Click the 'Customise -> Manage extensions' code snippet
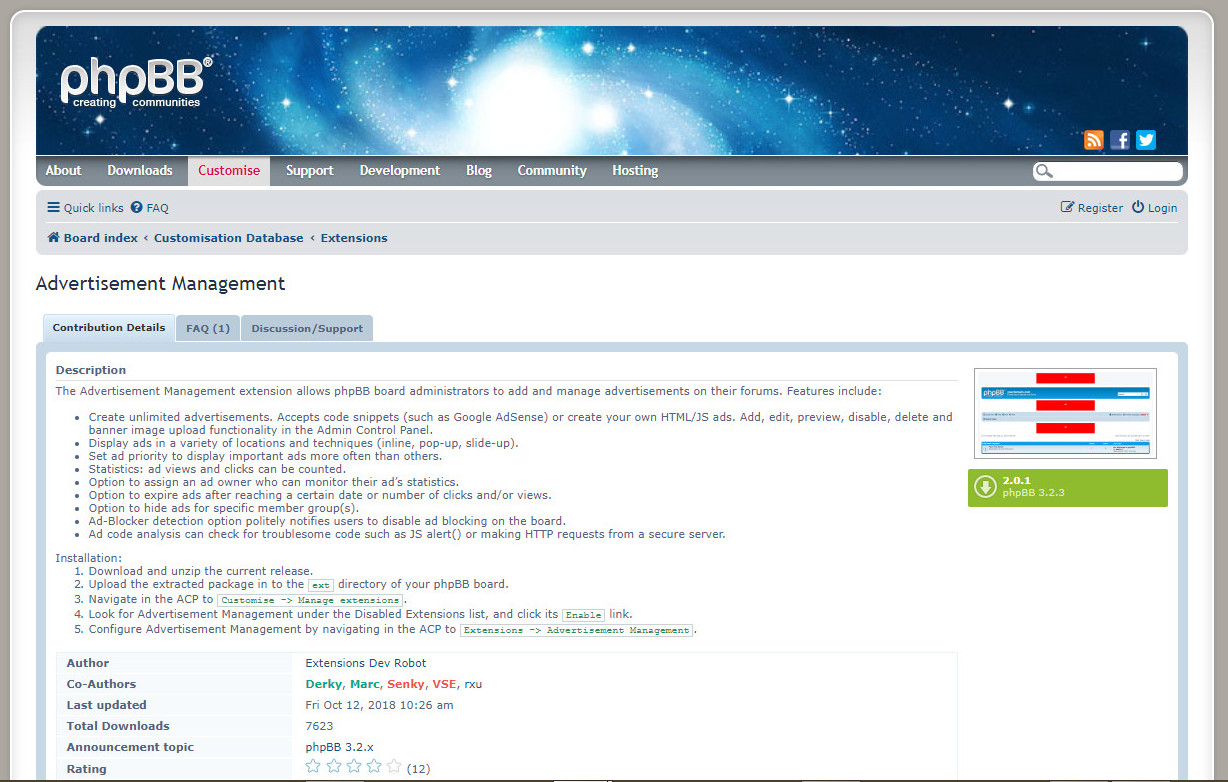 (x=310, y=600)
